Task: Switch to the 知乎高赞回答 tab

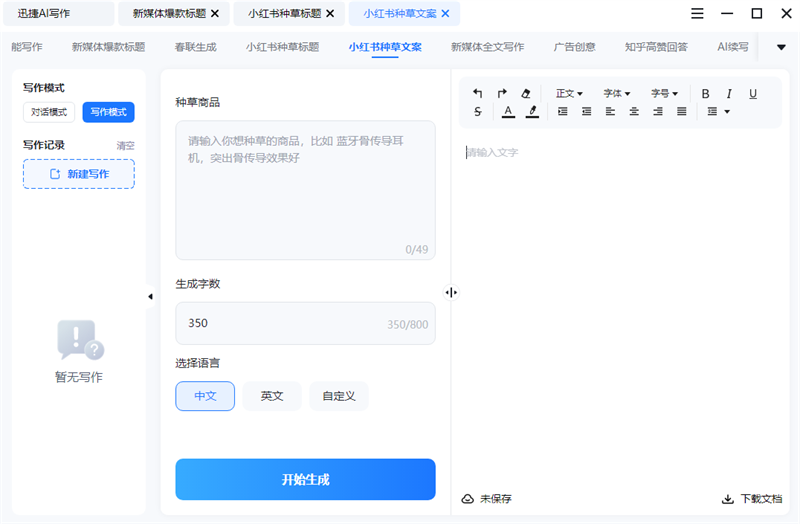Action: [656, 47]
